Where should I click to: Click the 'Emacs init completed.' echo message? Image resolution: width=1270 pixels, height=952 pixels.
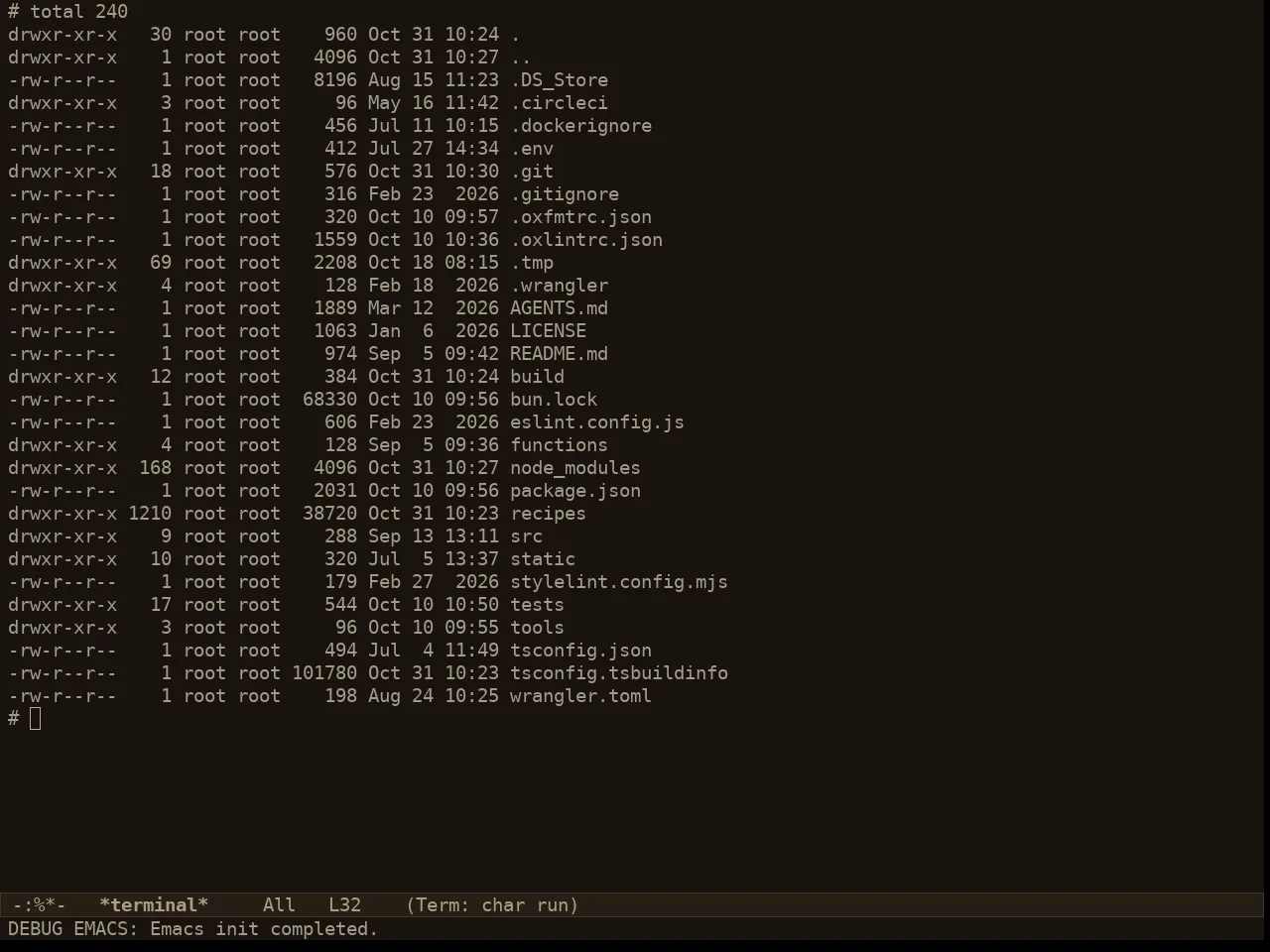pyautogui.click(x=264, y=929)
